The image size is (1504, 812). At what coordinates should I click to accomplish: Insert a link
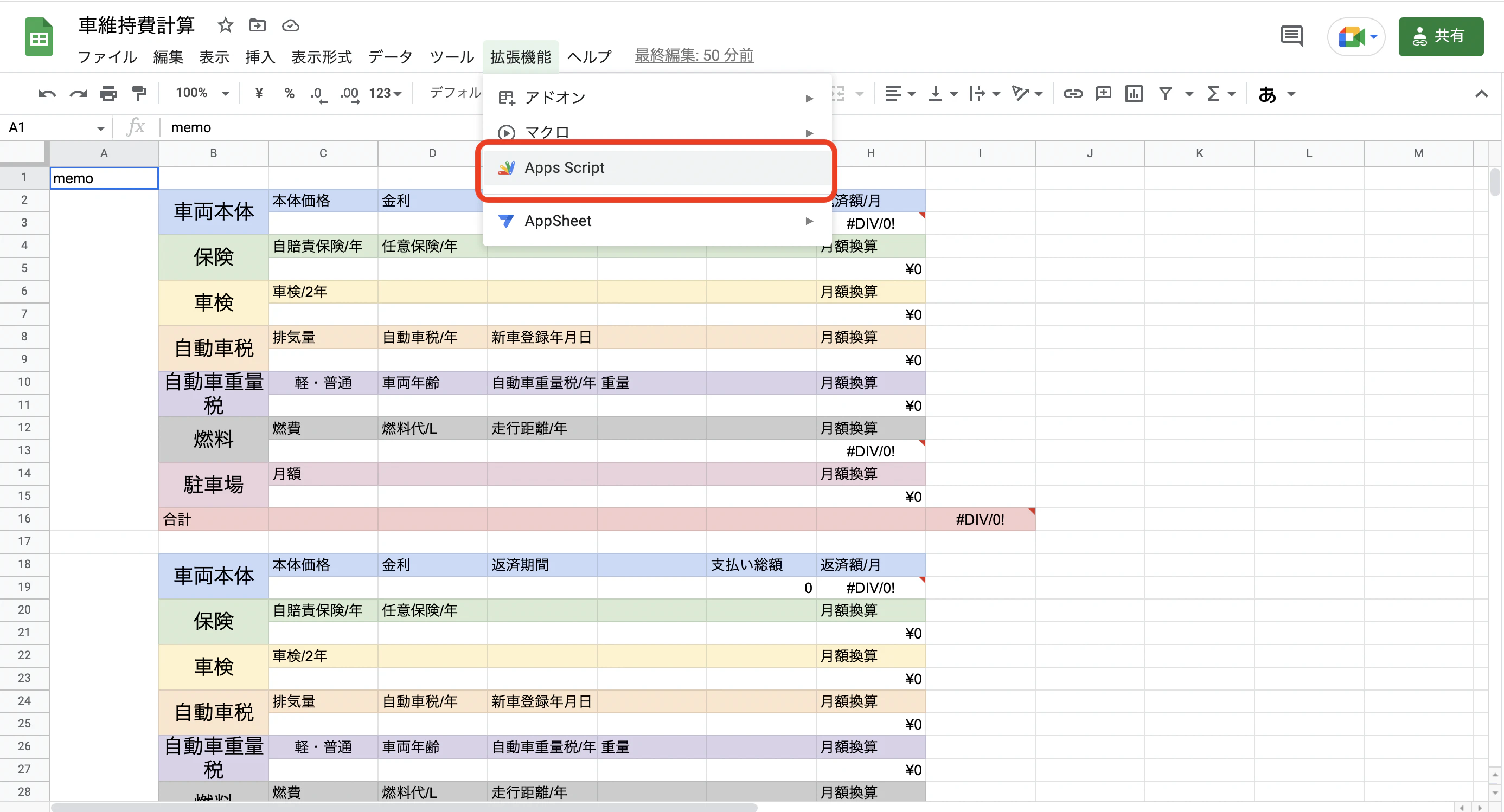pyautogui.click(x=1072, y=93)
